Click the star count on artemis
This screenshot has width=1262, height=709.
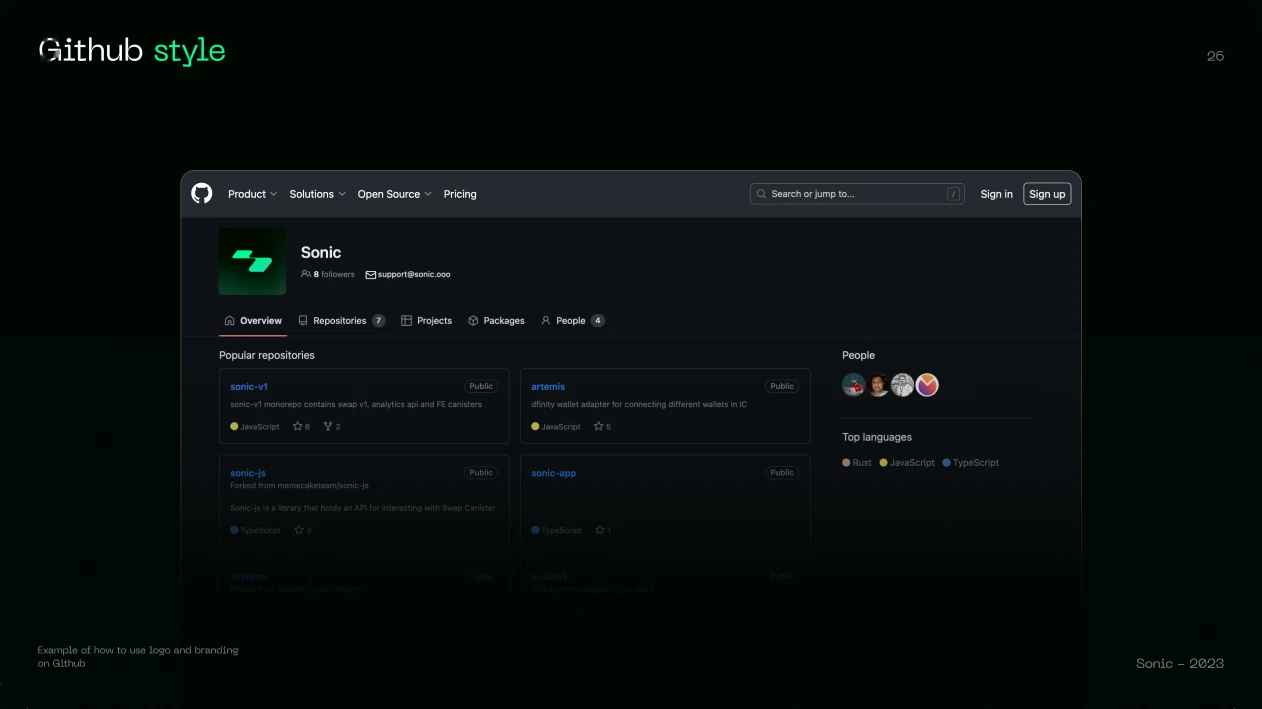602,427
